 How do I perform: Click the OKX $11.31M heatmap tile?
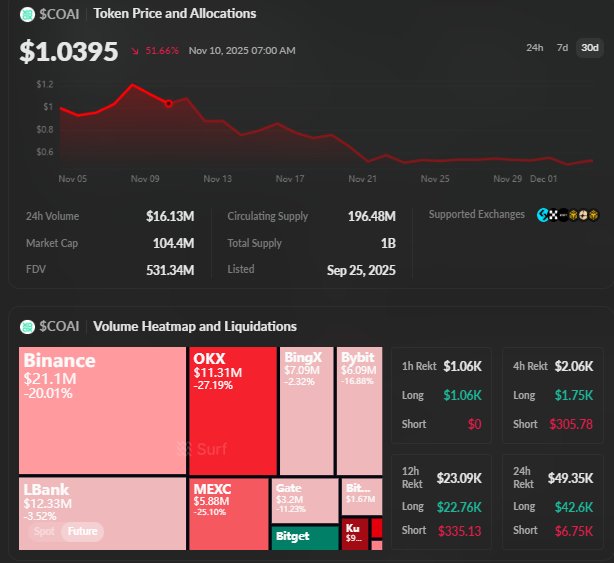[232, 410]
